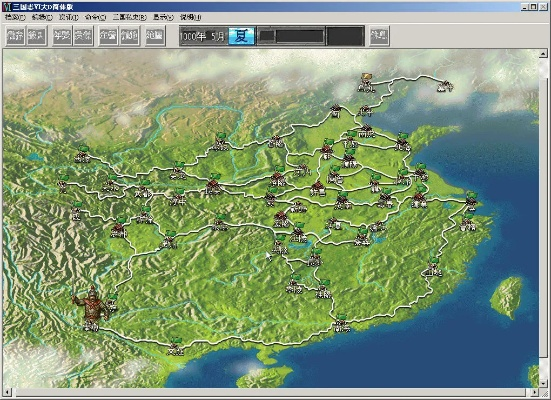Select the 梓潼 city icon
Image resolution: width=551 pixels, height=400 pixels.
(x=144, y=215)
